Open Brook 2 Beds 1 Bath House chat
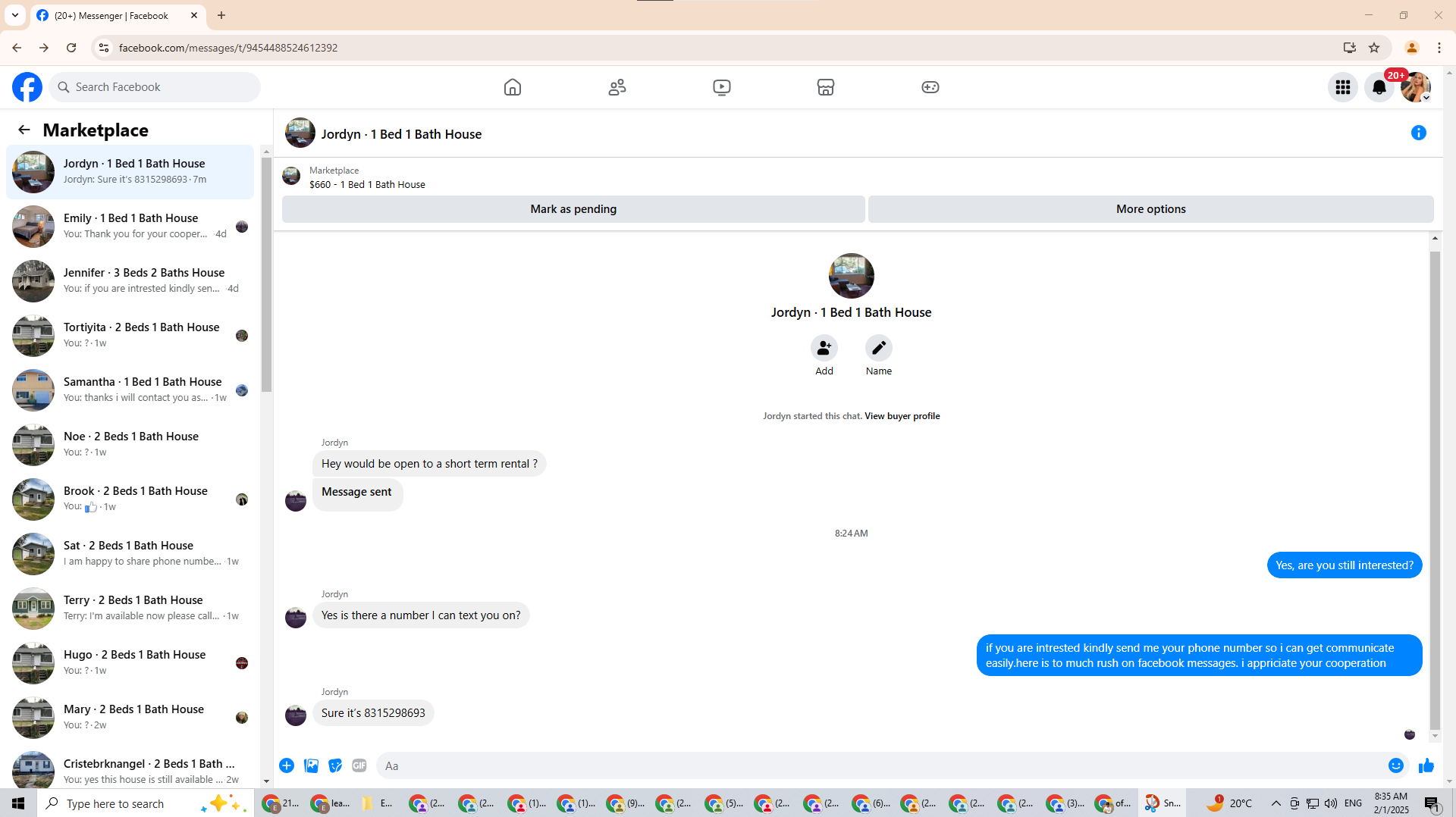 [130, 499]
